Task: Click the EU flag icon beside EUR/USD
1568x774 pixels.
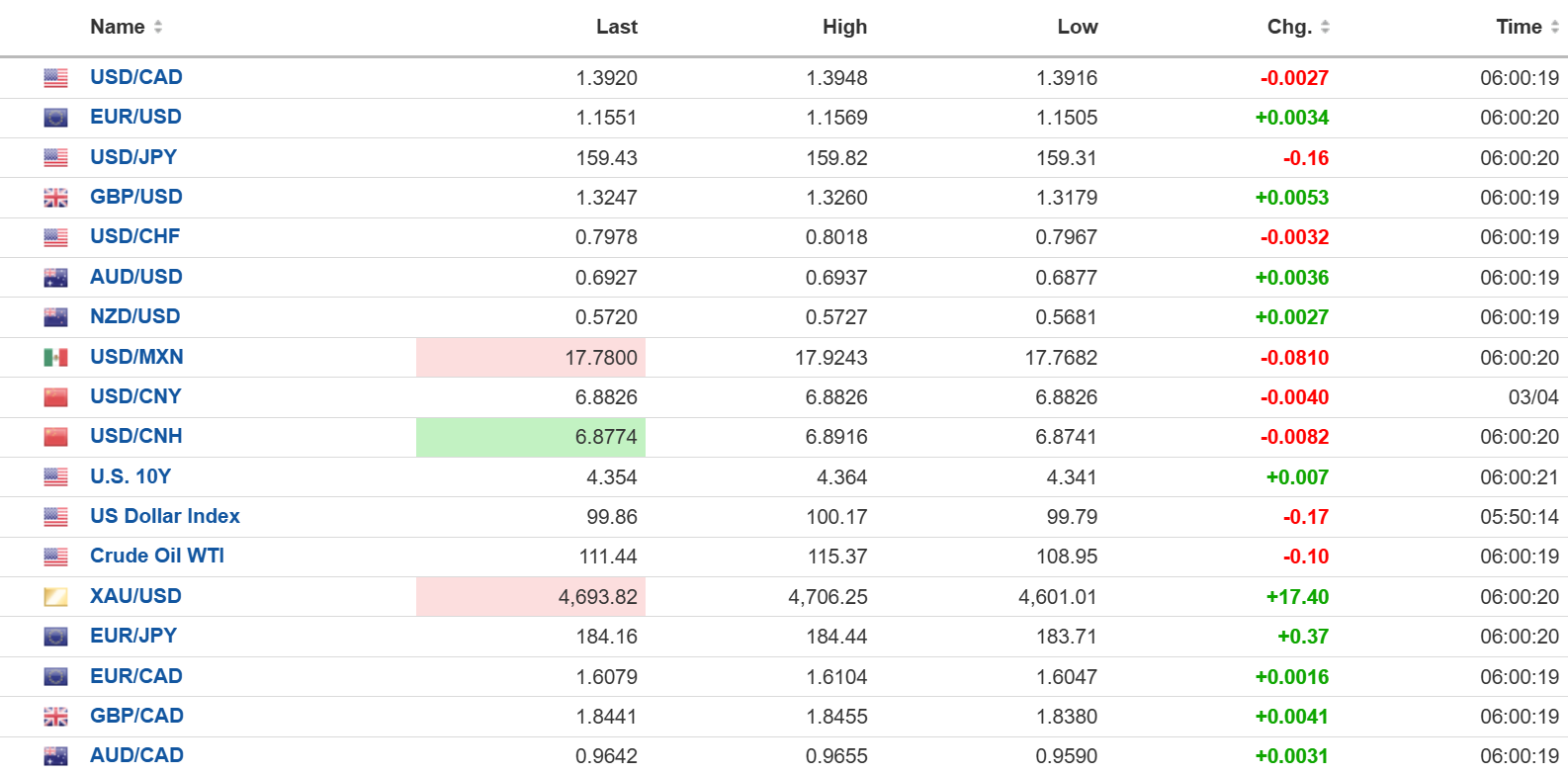Action: pyautogui.click(x=56, y=118)
